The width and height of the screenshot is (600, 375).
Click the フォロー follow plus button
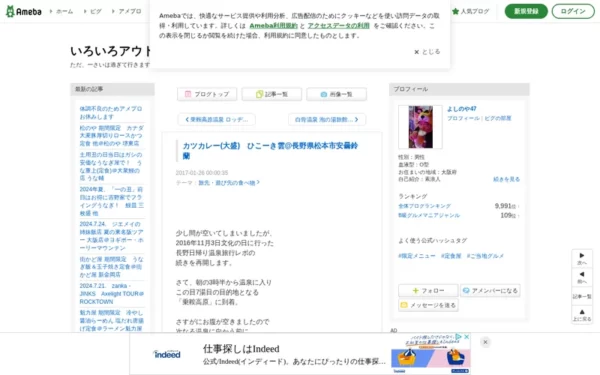(x=428, y=290)
